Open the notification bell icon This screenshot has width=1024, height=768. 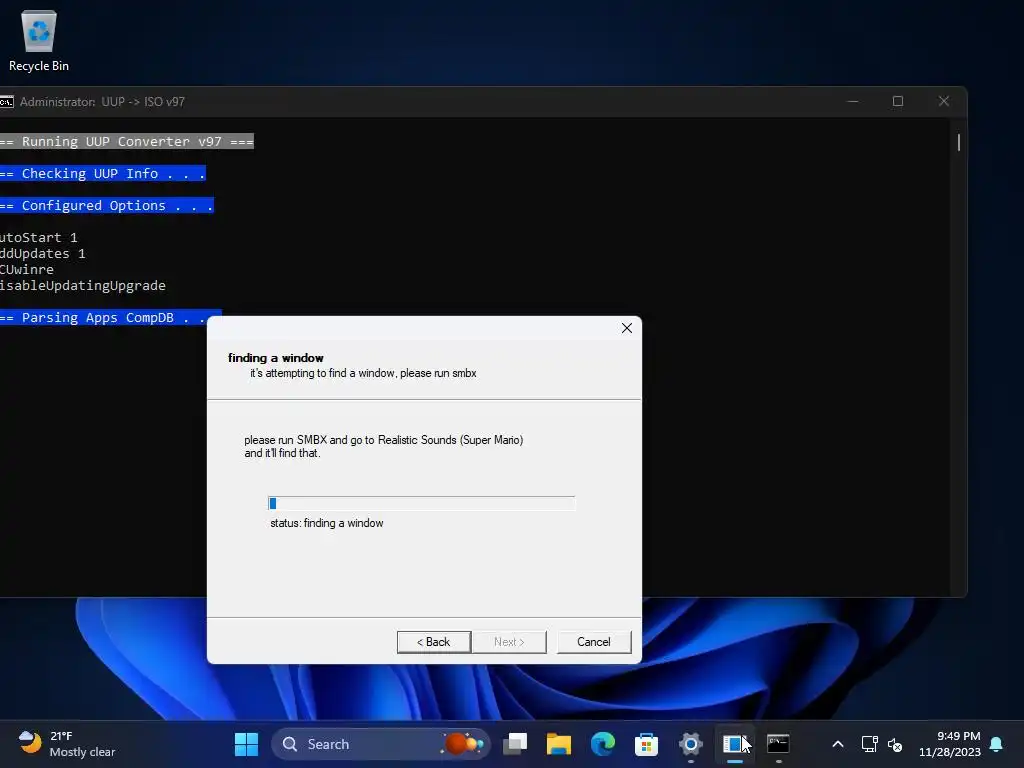pos(996,744)
